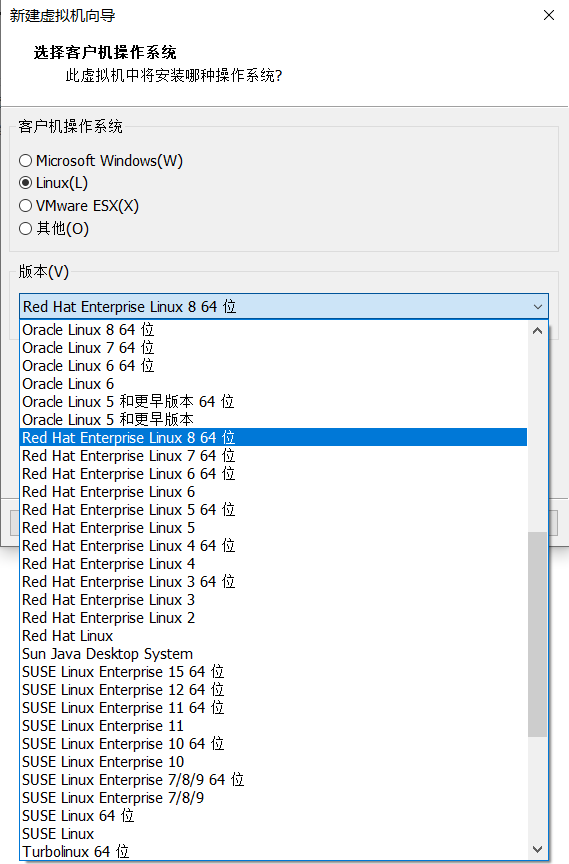Choose SUSE Linux Enterprise 10 64 位

click(273, 744)
